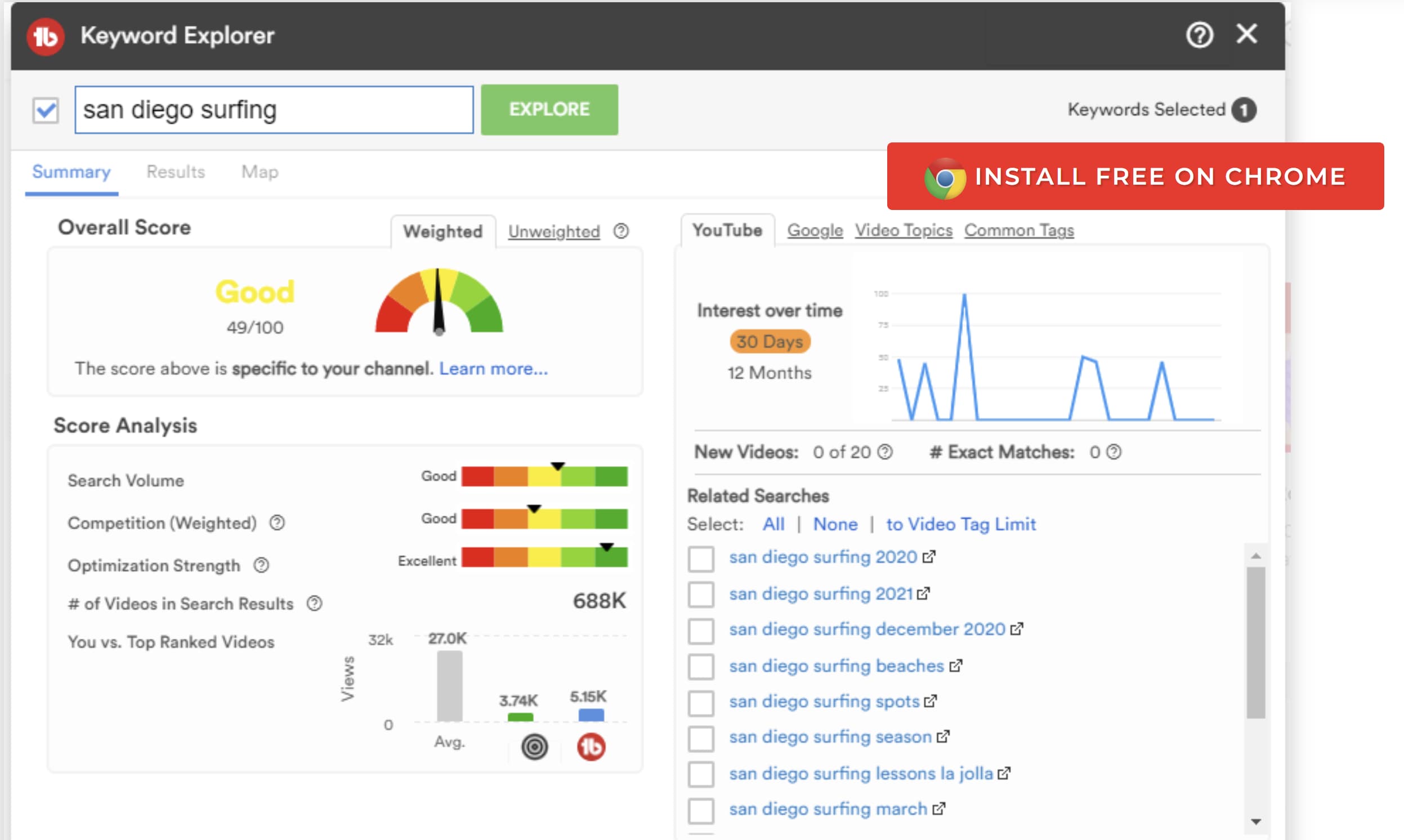The image size is (1404, 840).
Task: Click EXPLORE button to search keyword
Action: coord(548,109)
